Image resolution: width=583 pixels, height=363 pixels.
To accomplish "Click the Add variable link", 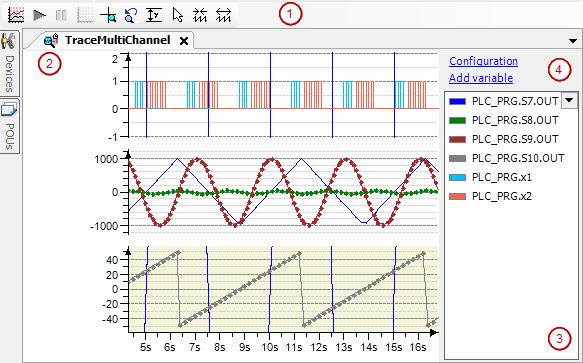I will 481,78.
